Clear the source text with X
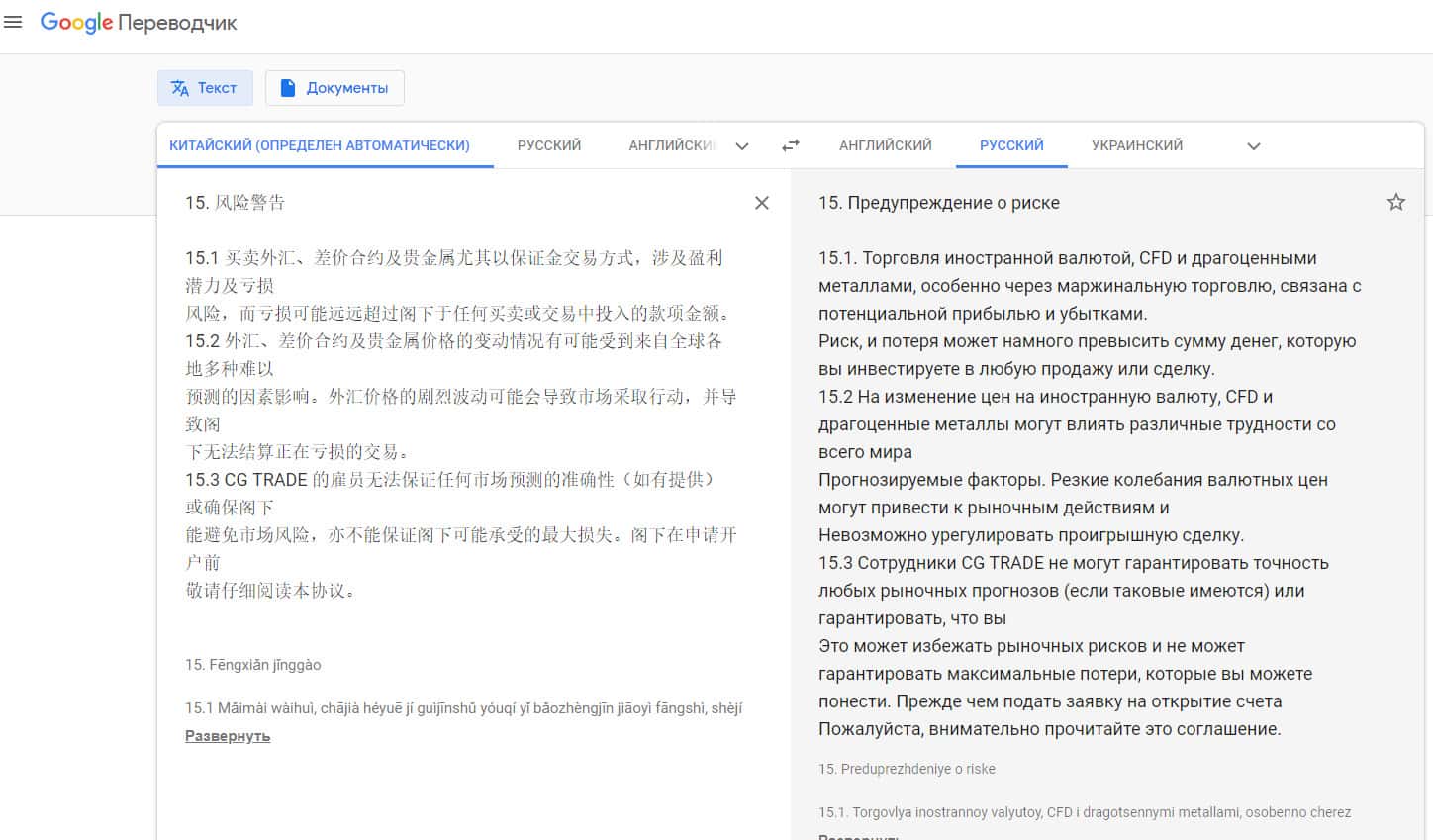This screenshot has width=1433, height=840. 761,203
